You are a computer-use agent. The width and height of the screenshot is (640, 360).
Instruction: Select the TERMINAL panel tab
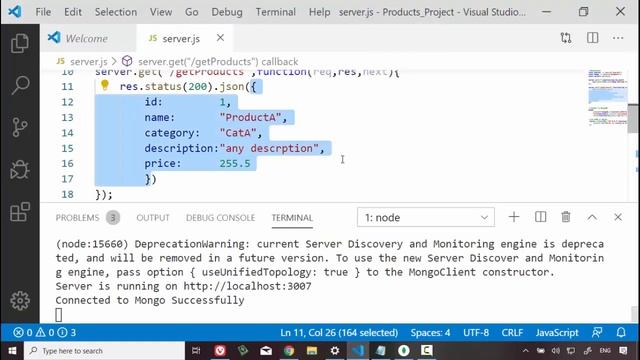[292, 218]
